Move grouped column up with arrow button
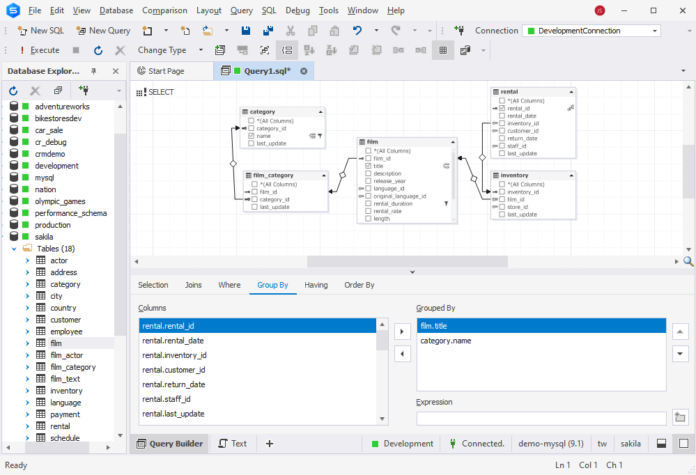The height and width of the screenshot is (475, 696). click(x=681, y=330)
